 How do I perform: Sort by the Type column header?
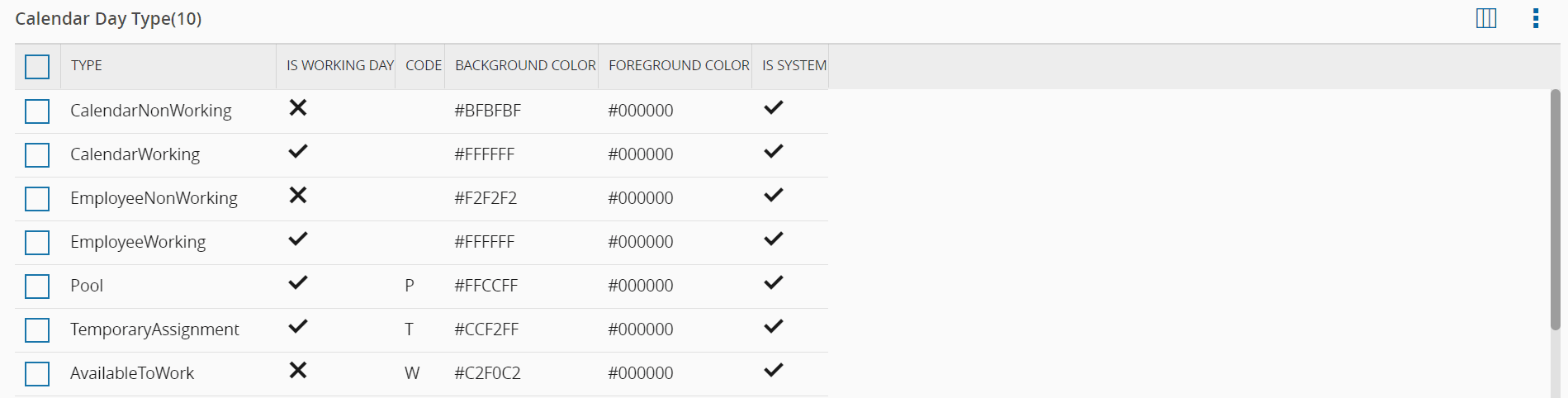[x=87, y=66]
